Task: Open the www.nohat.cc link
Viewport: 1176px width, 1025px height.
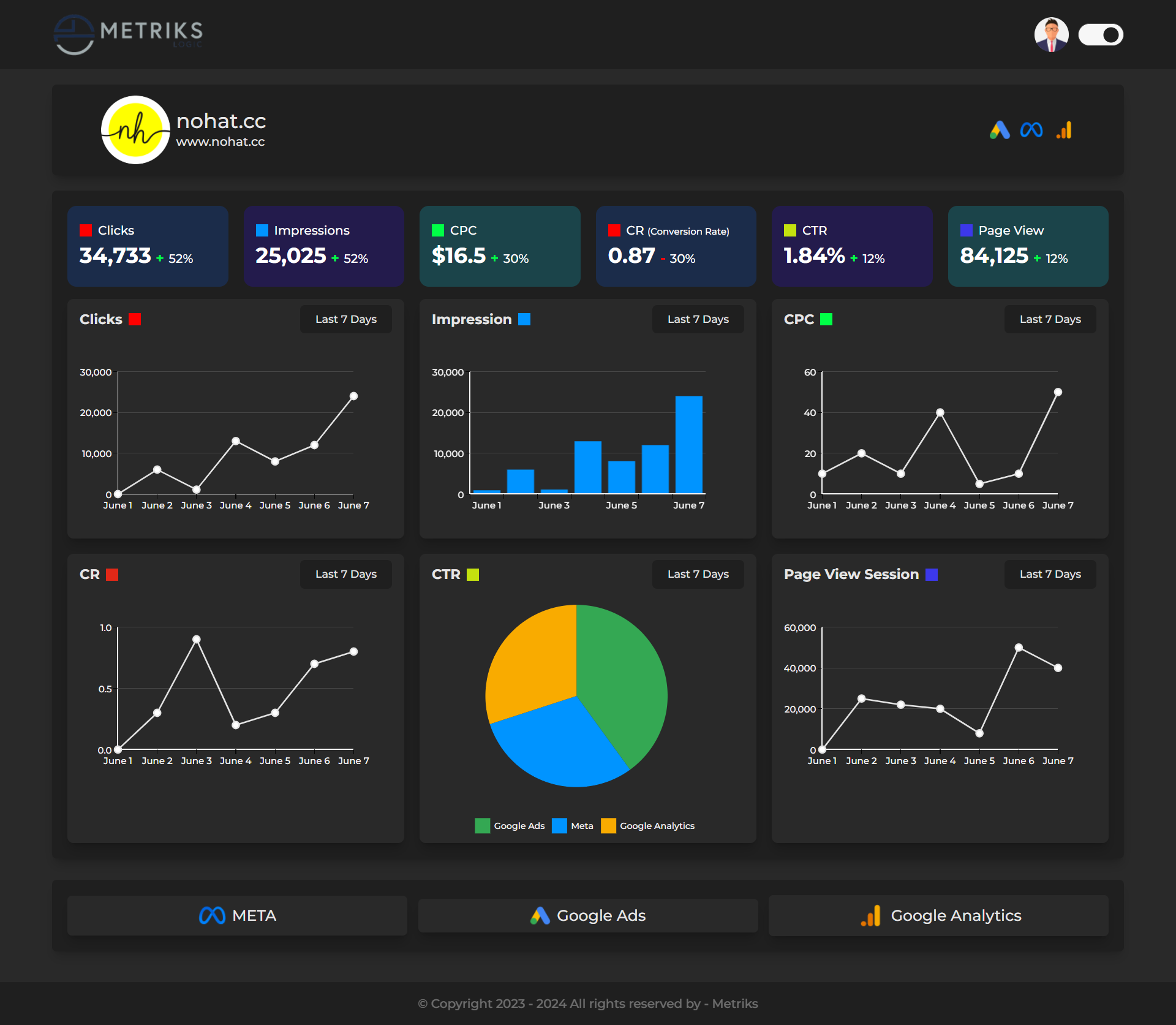Action: click(x=221, y=142)
